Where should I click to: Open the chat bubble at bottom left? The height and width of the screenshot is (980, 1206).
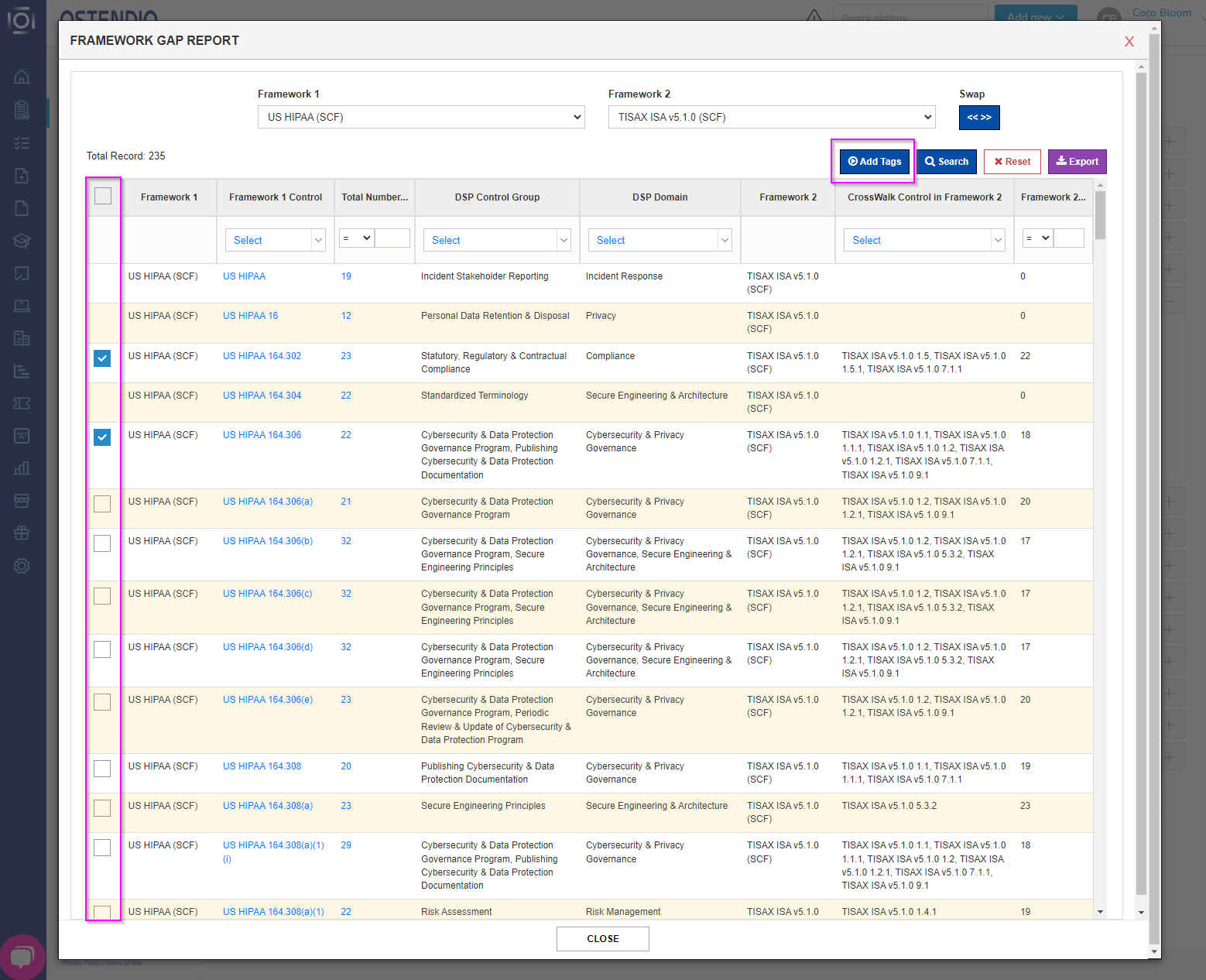pos(22,957)
